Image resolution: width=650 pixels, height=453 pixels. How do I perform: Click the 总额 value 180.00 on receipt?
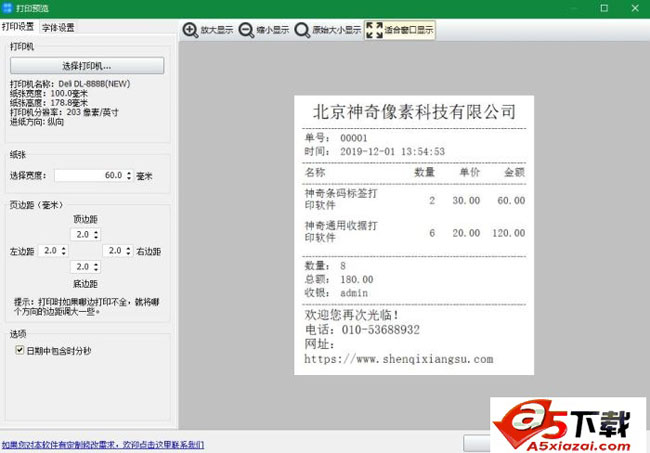[357, 279]
